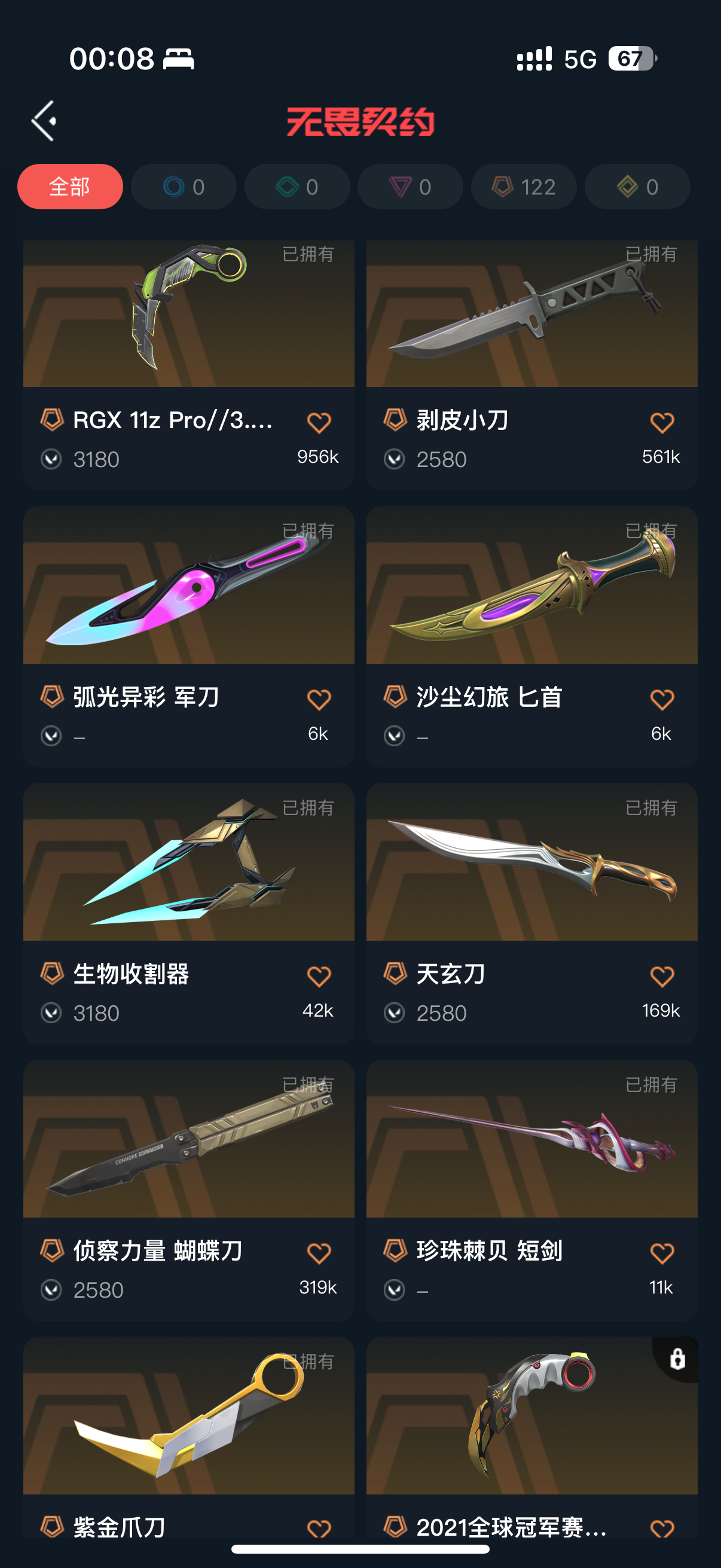721x1568 pixels.
Task: Open the 侦察力量 蝴蝶刀 thumbnail
Action: pos(188,1139)
